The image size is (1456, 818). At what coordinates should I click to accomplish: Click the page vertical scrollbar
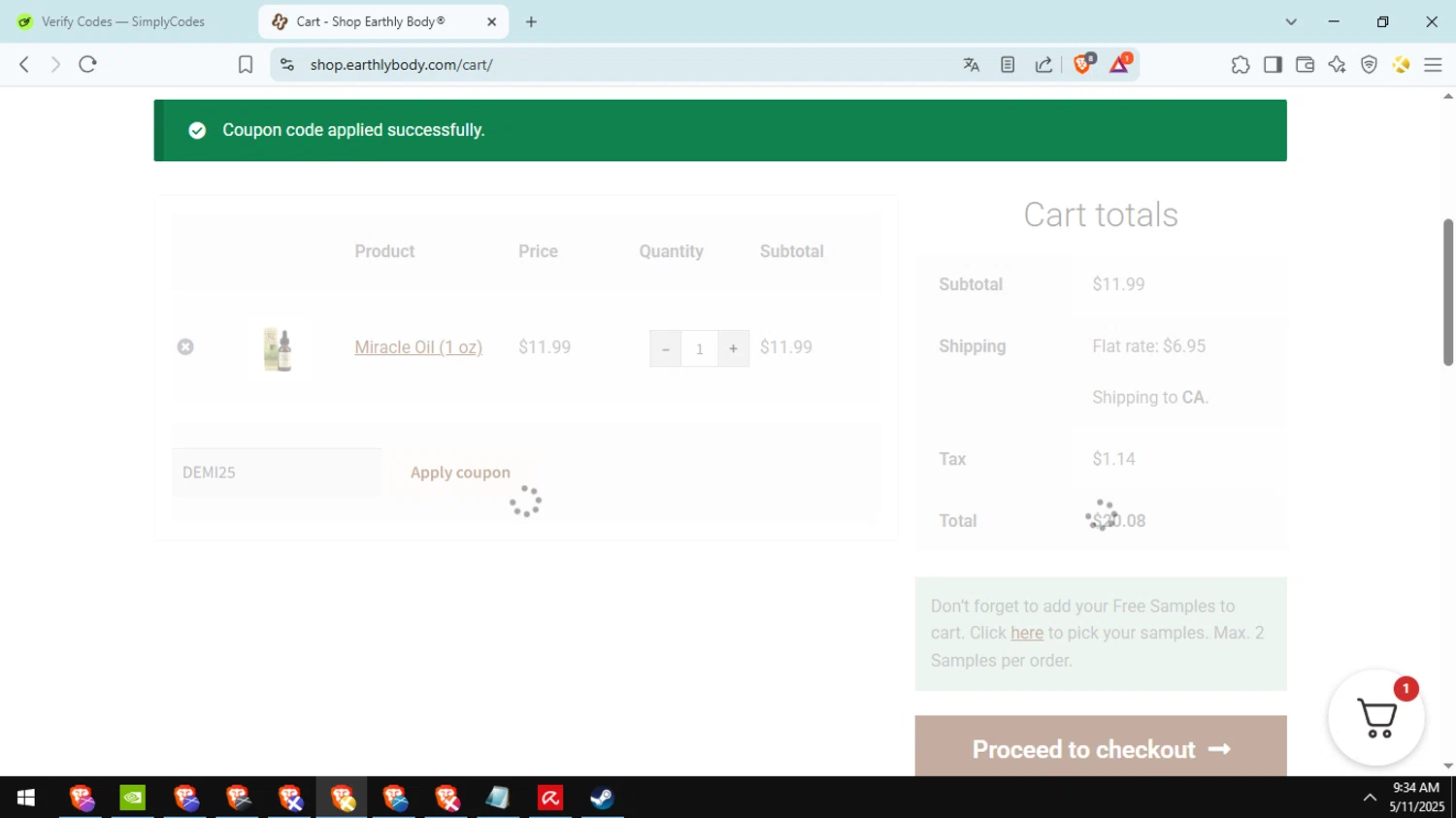click(x=1448, y=292)
